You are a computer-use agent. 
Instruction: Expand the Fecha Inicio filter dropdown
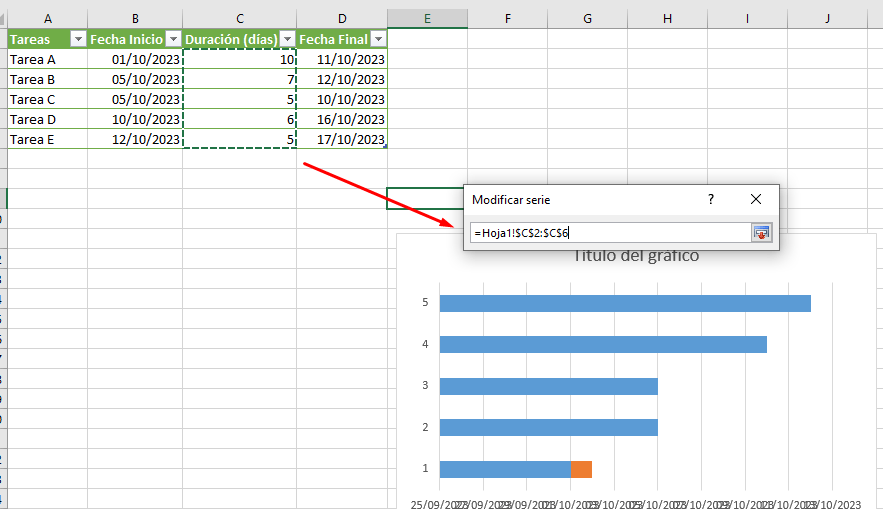coord(173,39)
